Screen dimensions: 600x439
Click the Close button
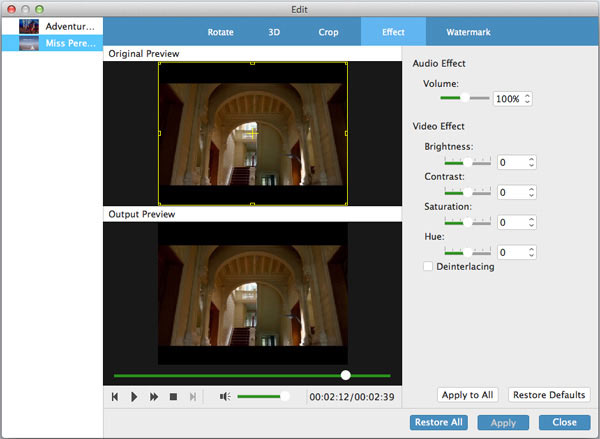click(564, 422)
